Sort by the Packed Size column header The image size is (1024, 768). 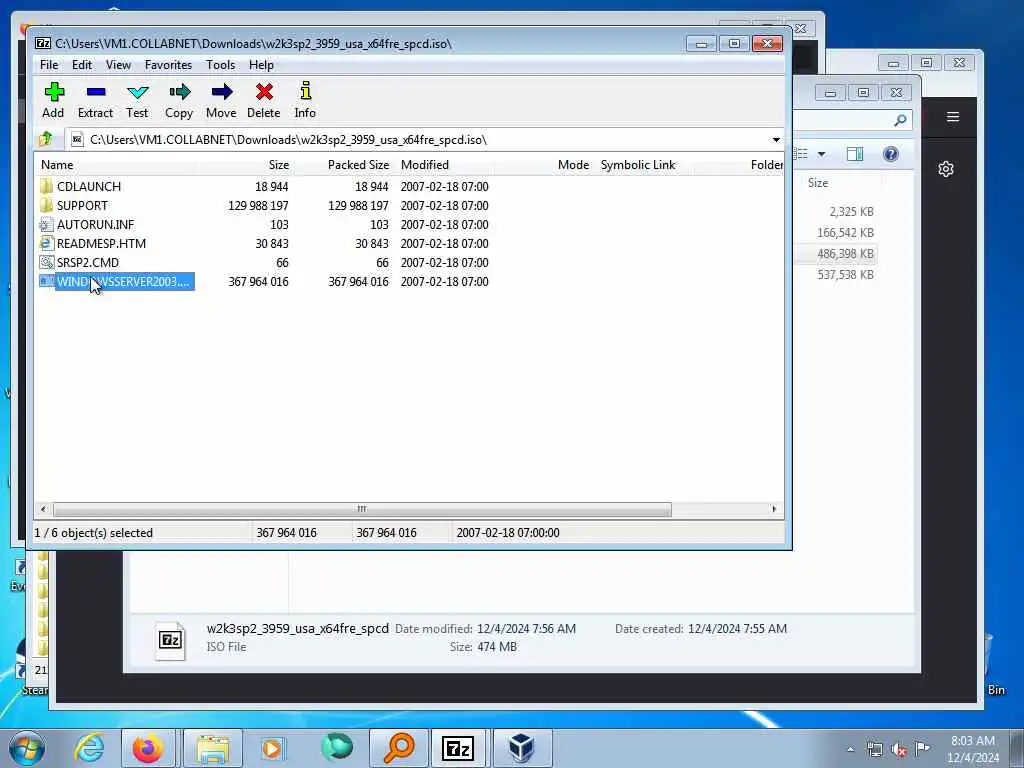(x=344, y=165)
